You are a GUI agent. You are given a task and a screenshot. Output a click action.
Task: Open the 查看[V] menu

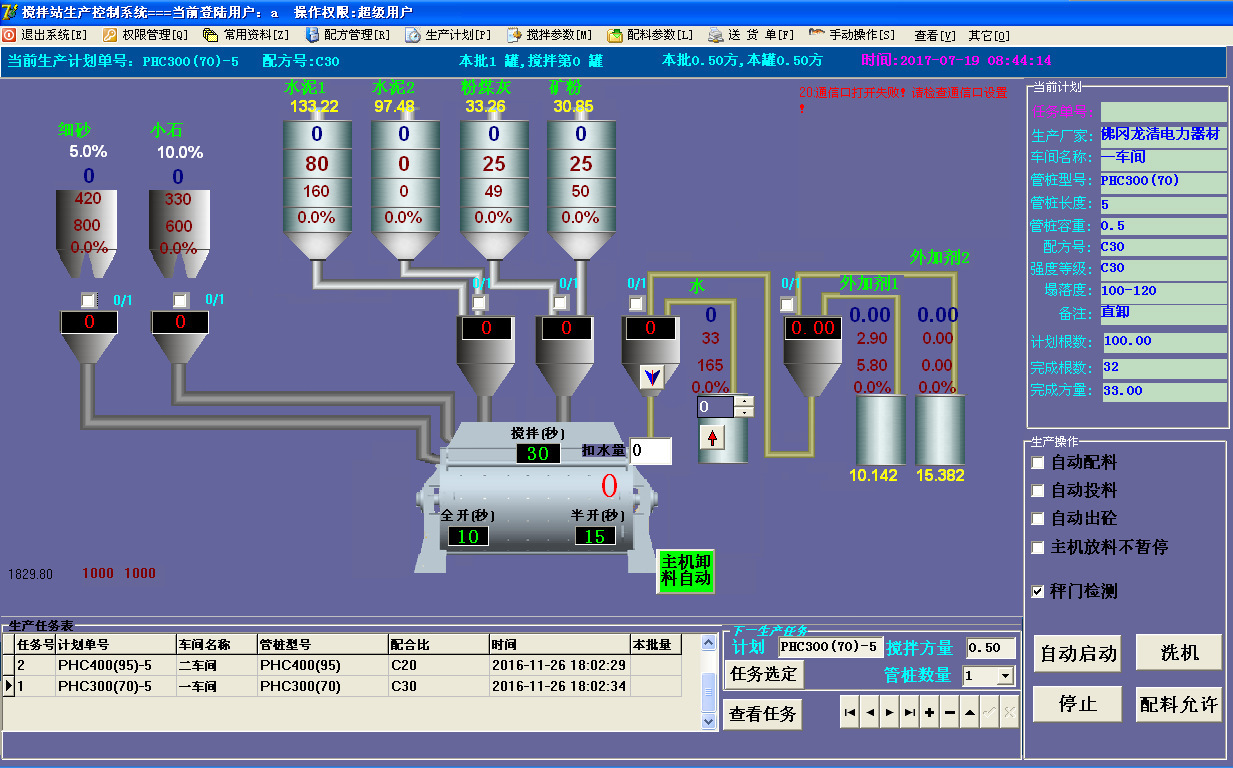click(x=935, y=35)
